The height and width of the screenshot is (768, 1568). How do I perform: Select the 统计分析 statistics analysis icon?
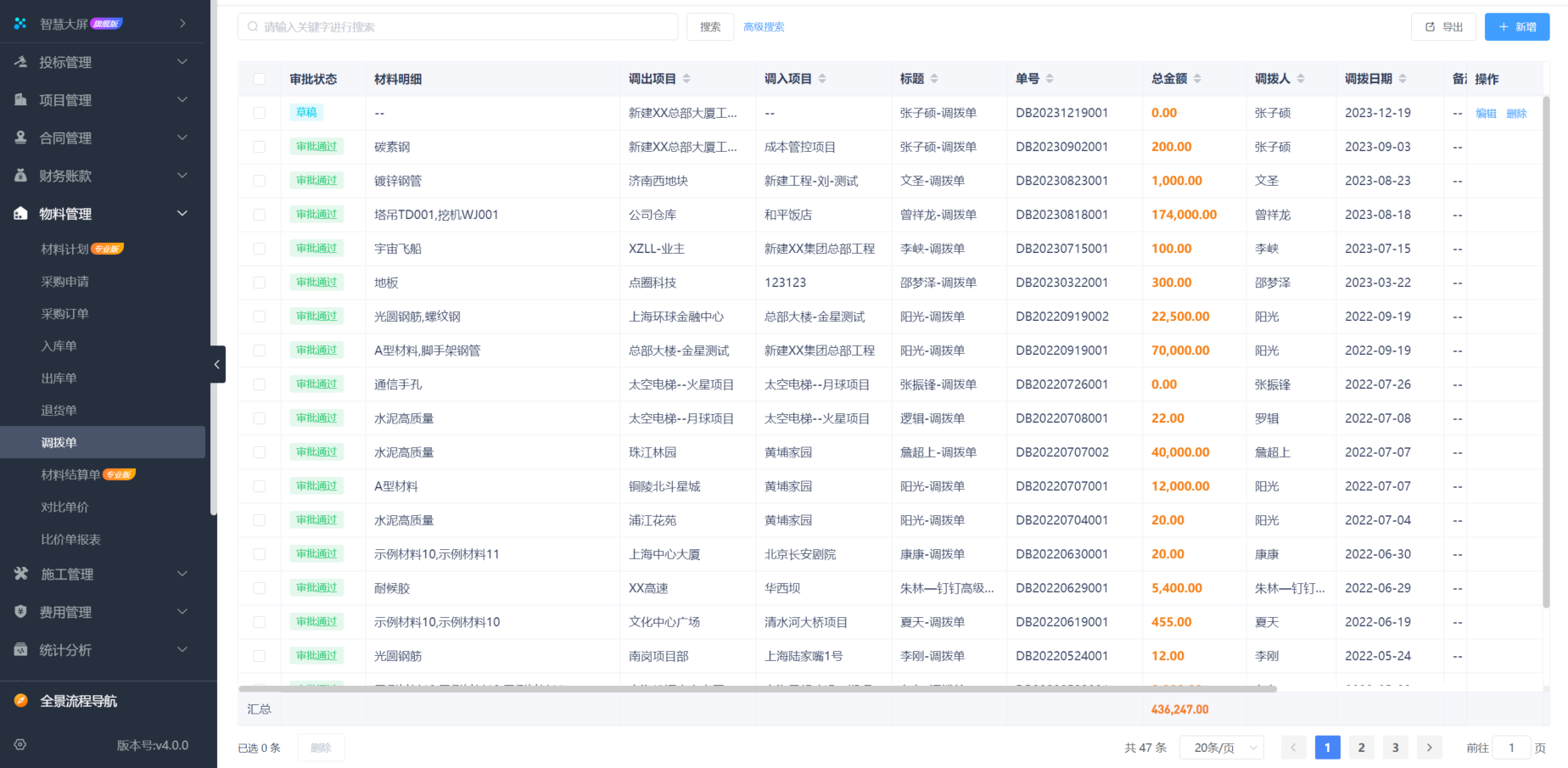pyautogui.click(x=21, y=649)
